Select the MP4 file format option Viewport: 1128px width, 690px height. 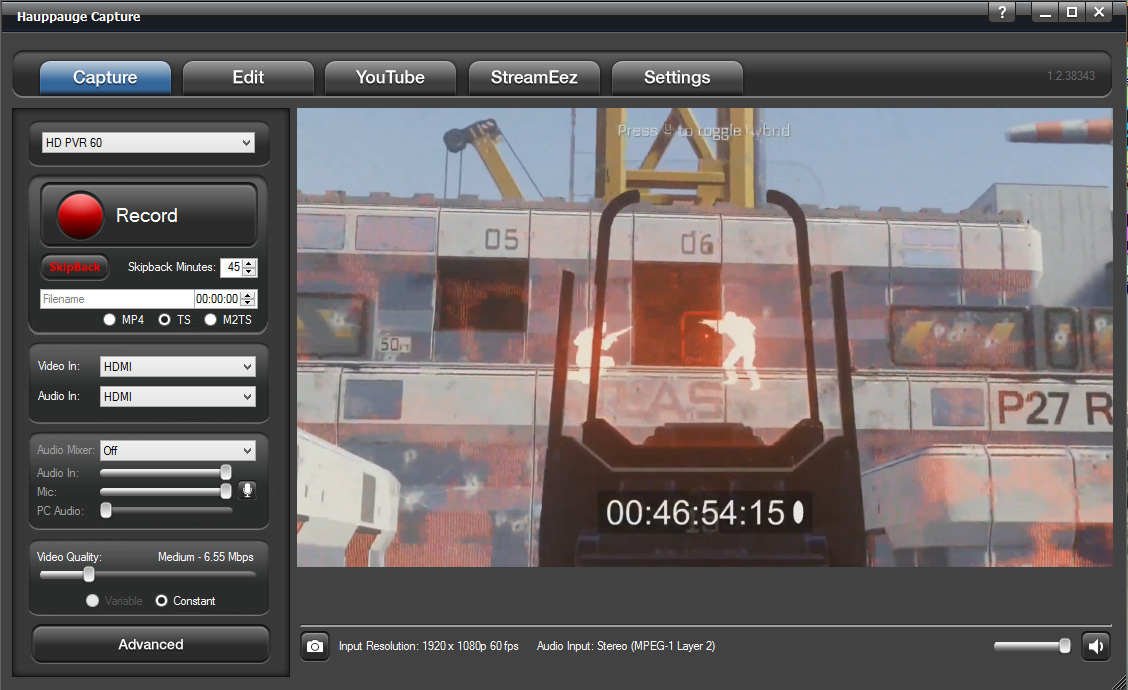[110, 320]
